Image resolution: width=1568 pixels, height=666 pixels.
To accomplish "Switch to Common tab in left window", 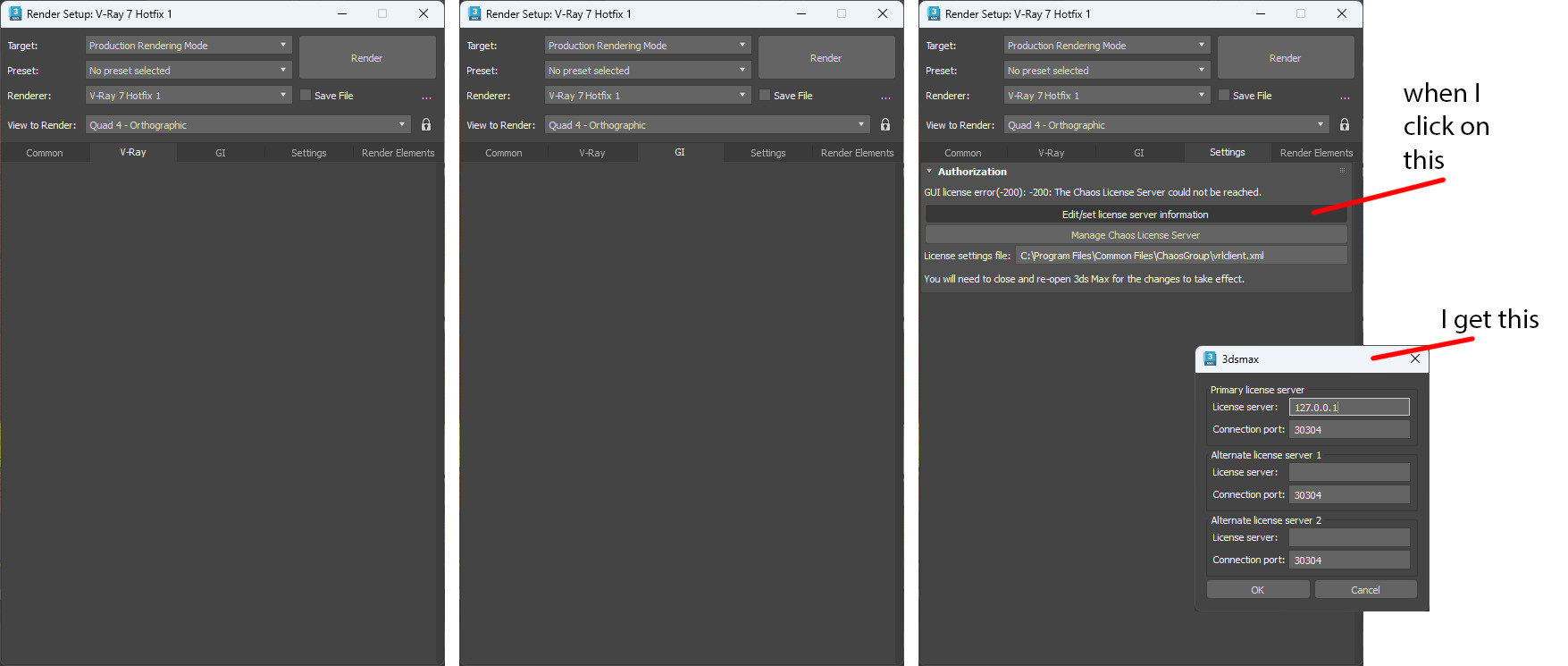I will point(45,153).
